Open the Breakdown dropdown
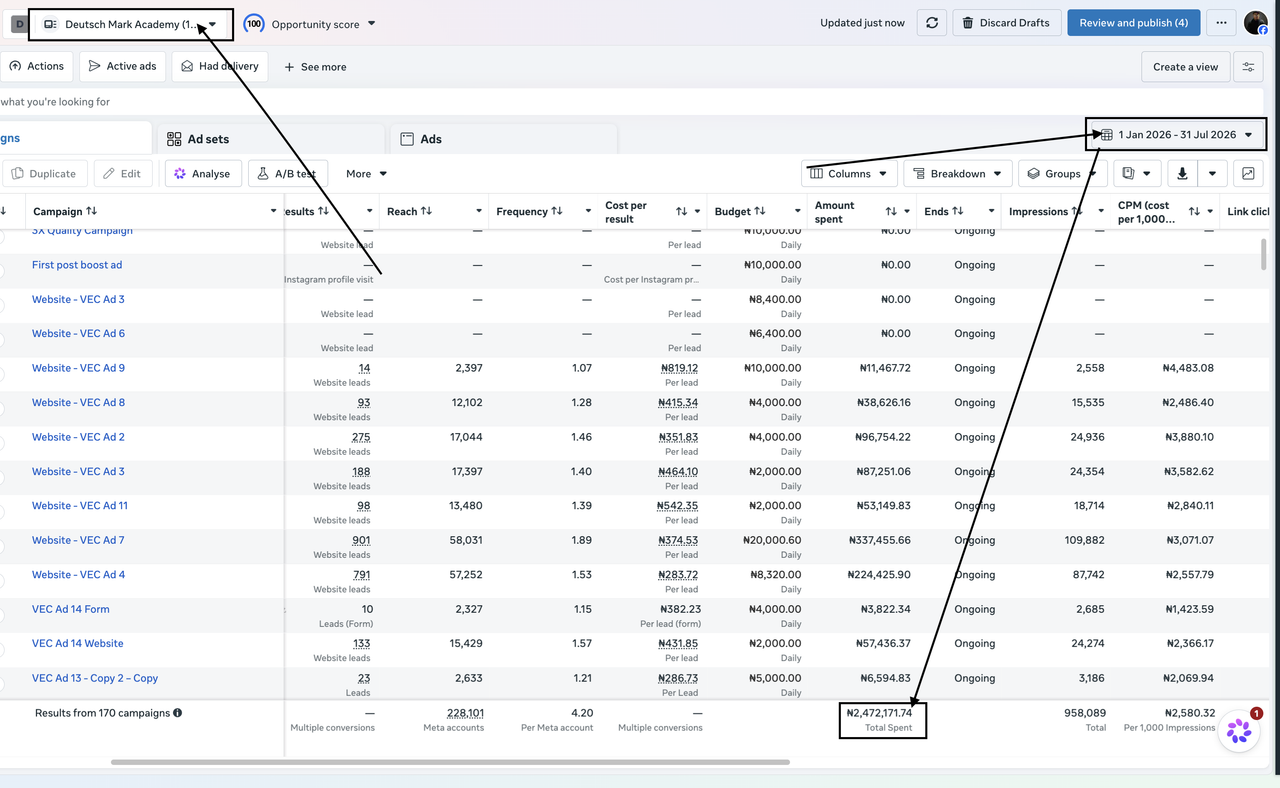This screenshot has height=788, width=1280. [x=958, y=174]
